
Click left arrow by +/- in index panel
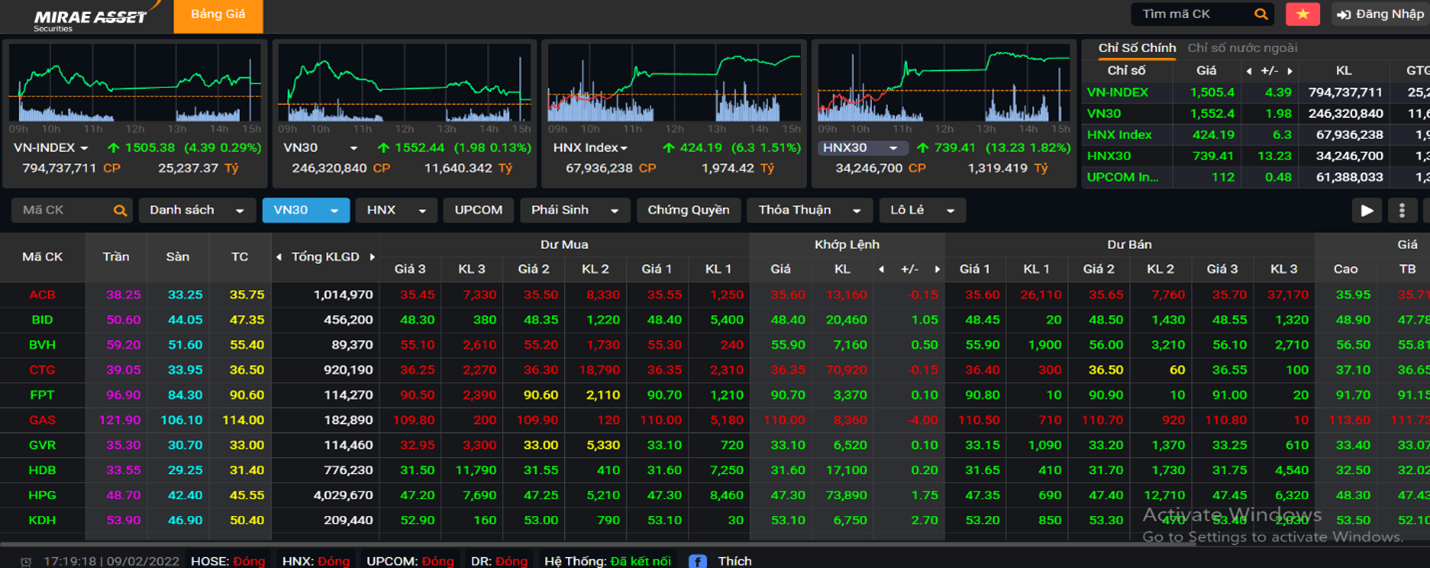(x=1248, y=71)
